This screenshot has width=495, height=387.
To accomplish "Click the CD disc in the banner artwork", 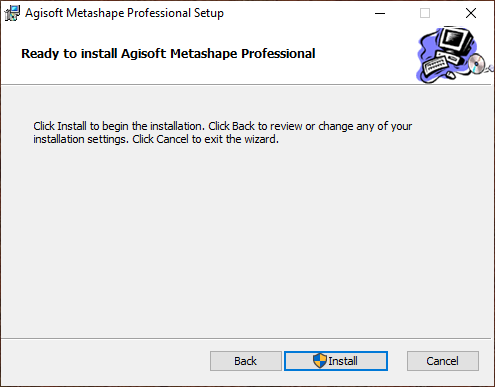I will [476, 63].
